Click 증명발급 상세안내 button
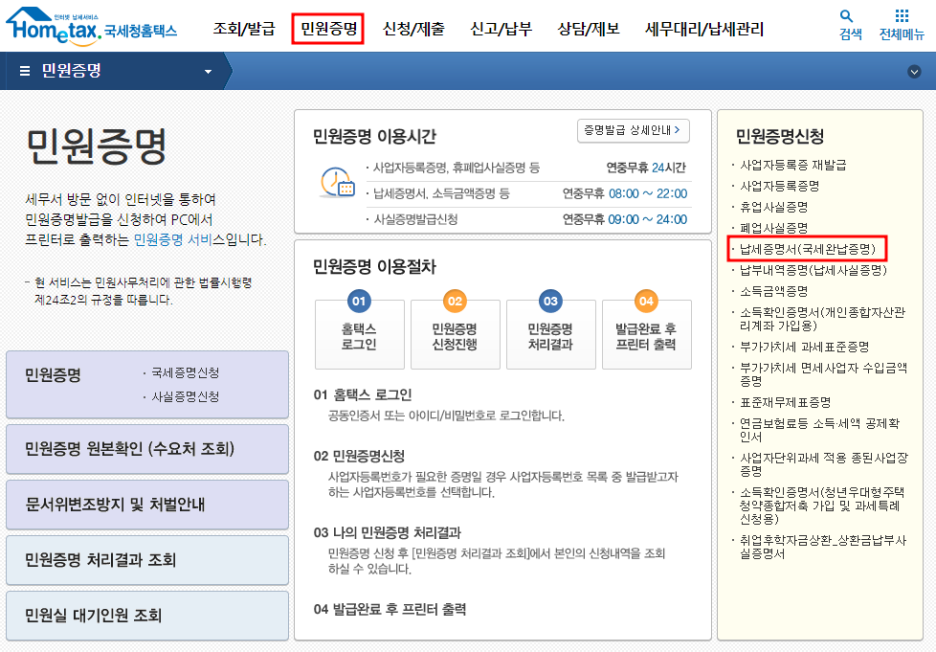 [633, 131]
